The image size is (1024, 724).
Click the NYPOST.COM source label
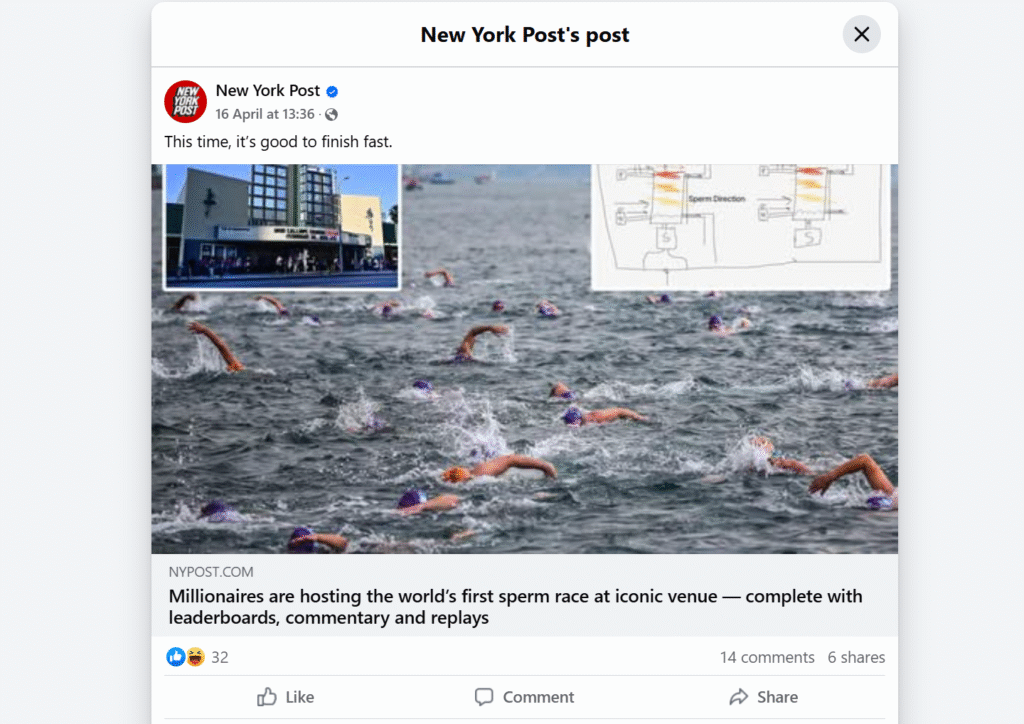click(211, 572)
